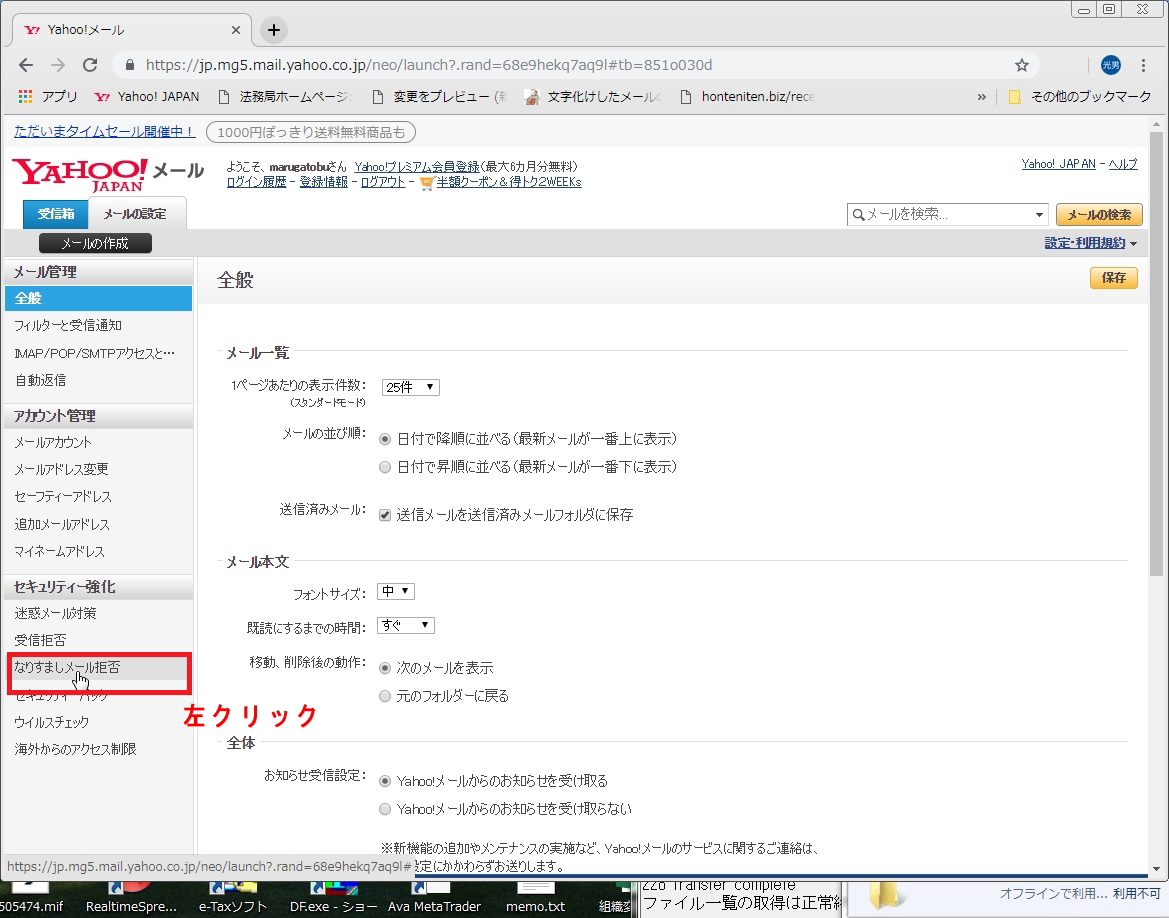This screenshot has height=918, width=1169.
Task: Bookmark page with the star icon
Action: (1021, 65)
